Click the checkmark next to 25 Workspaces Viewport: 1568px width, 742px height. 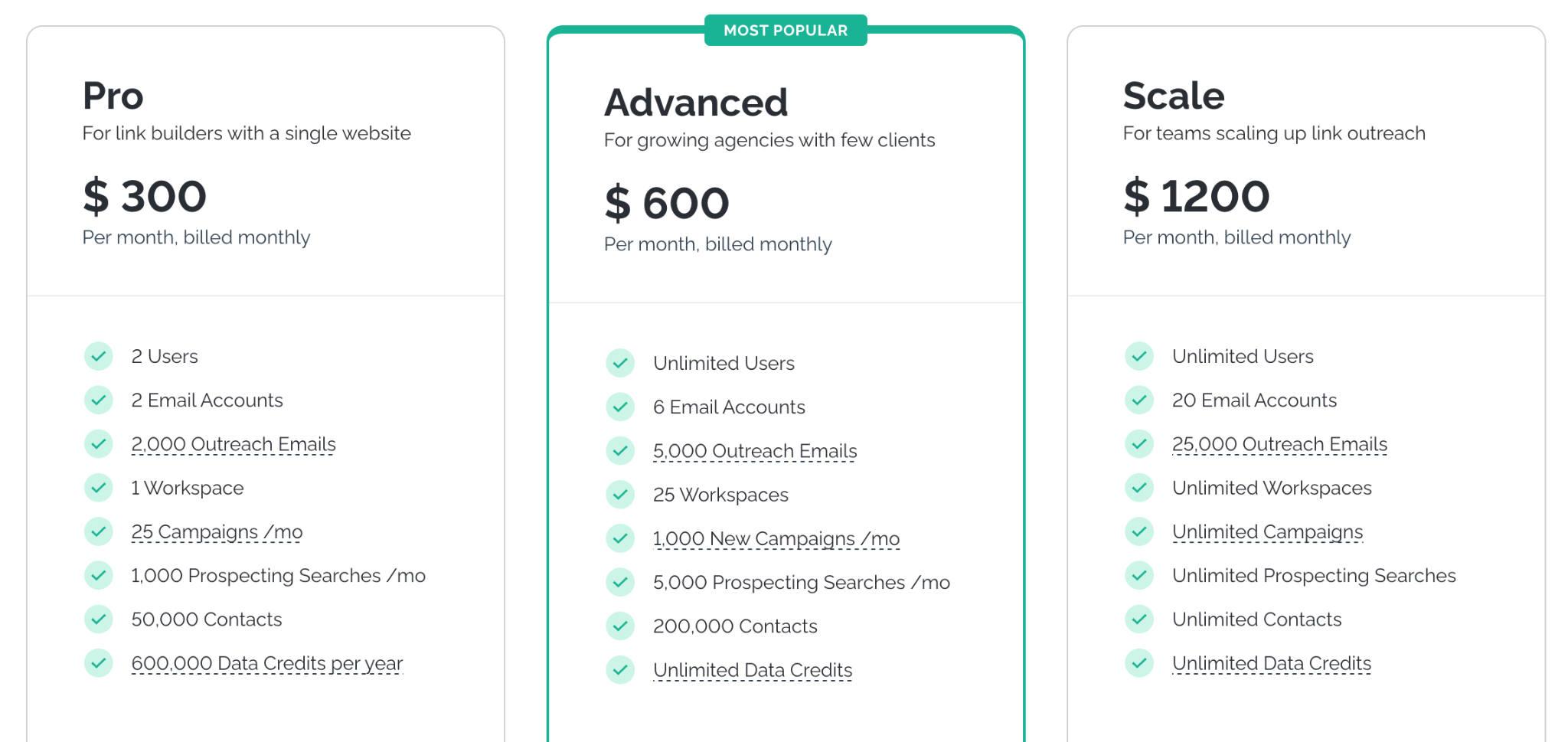tap(620, 495)
